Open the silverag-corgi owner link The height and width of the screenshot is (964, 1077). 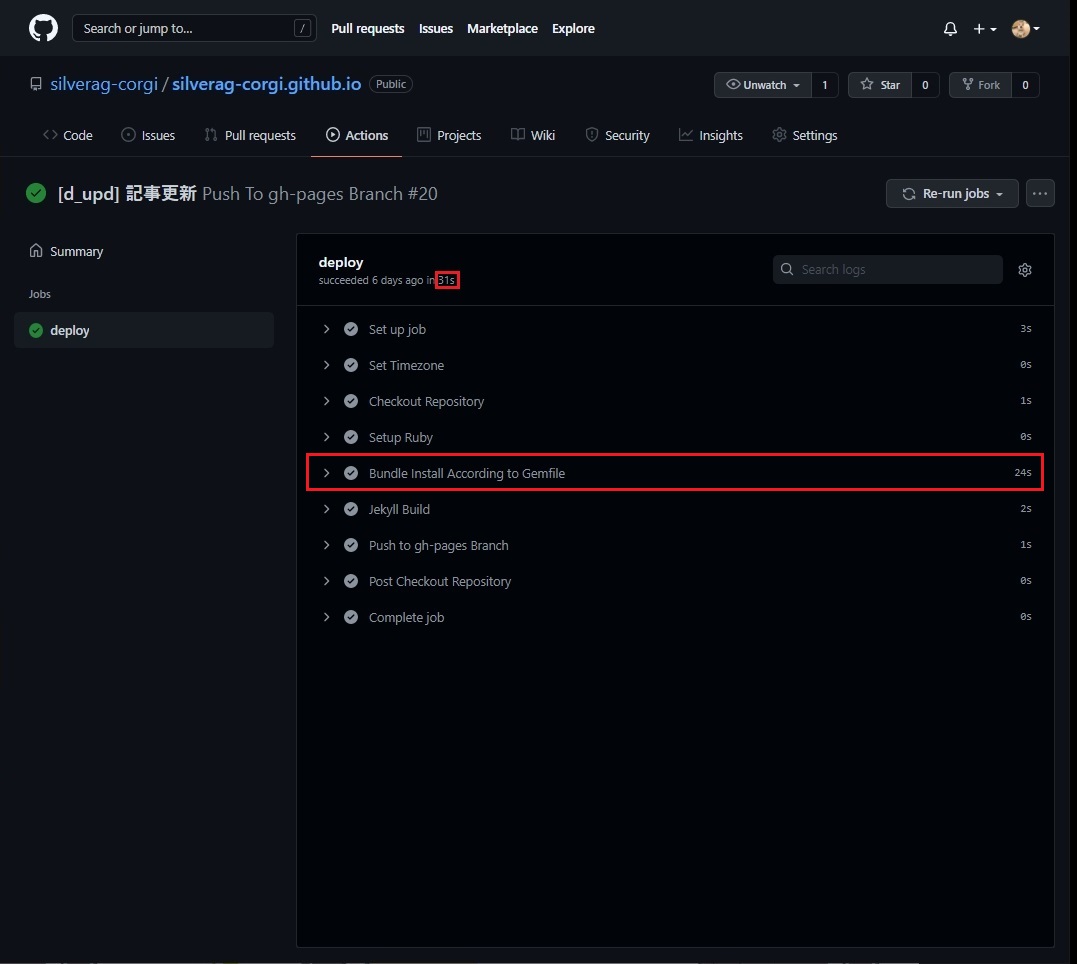click(x=104, y=84)
